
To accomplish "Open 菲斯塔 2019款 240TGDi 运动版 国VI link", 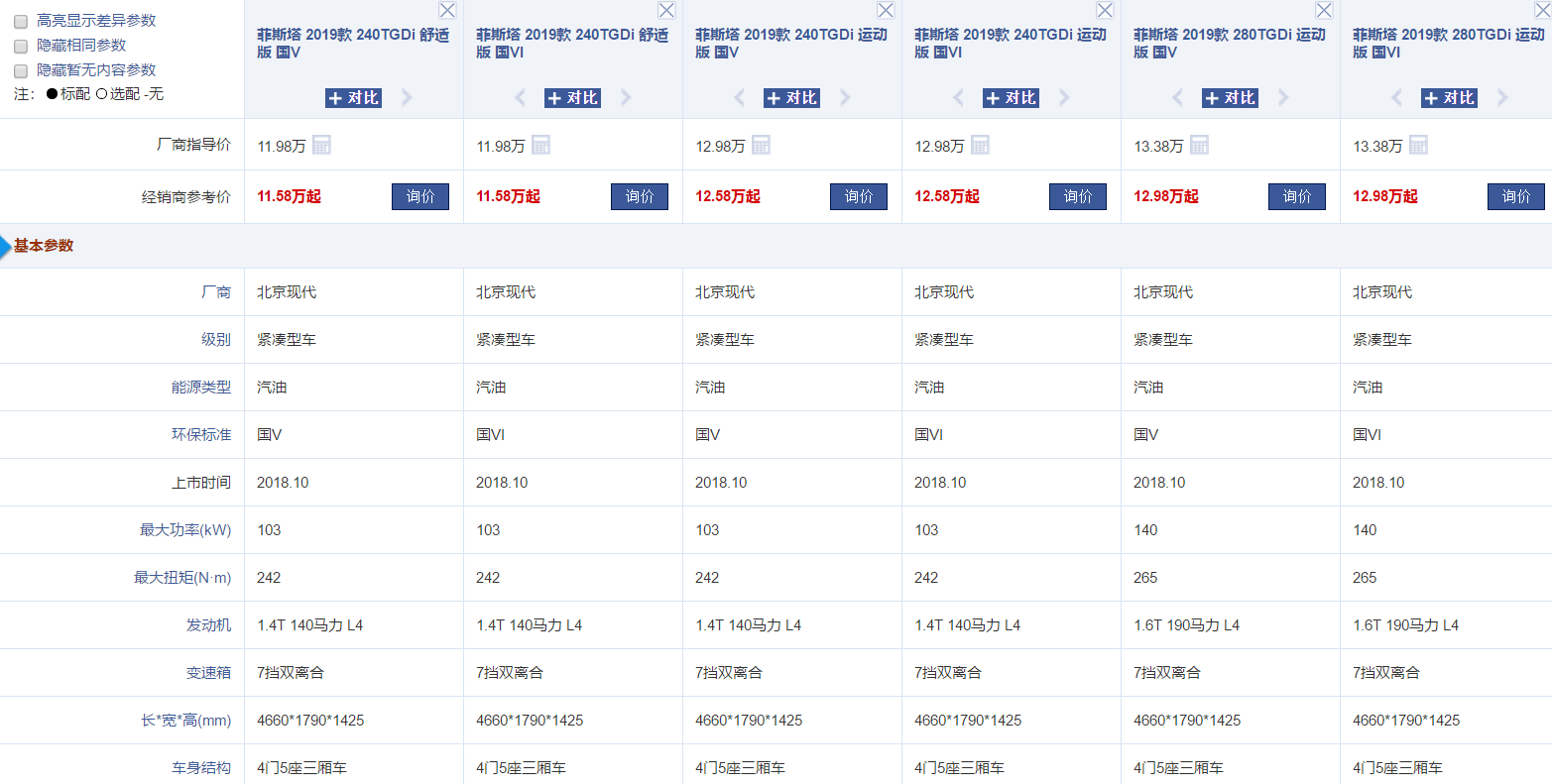I will pyautogui.click(x=1010, y=43).
